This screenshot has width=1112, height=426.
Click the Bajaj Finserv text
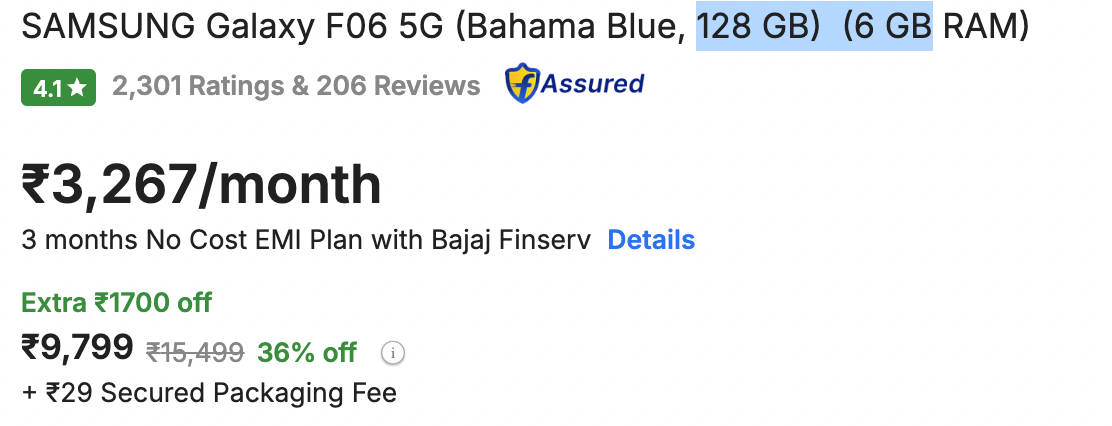[512, 240]
